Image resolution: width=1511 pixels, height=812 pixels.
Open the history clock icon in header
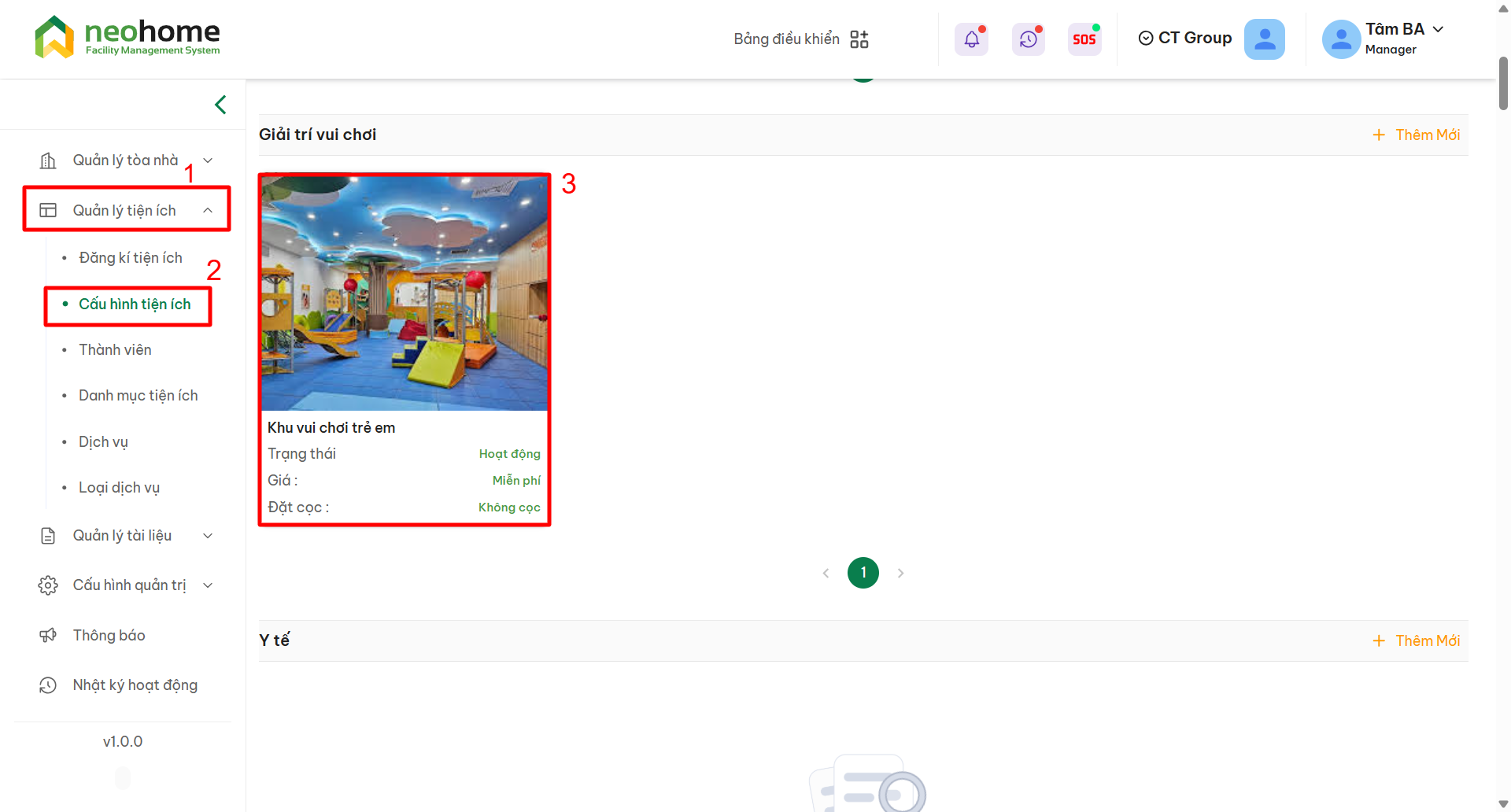click(1028, 39)
